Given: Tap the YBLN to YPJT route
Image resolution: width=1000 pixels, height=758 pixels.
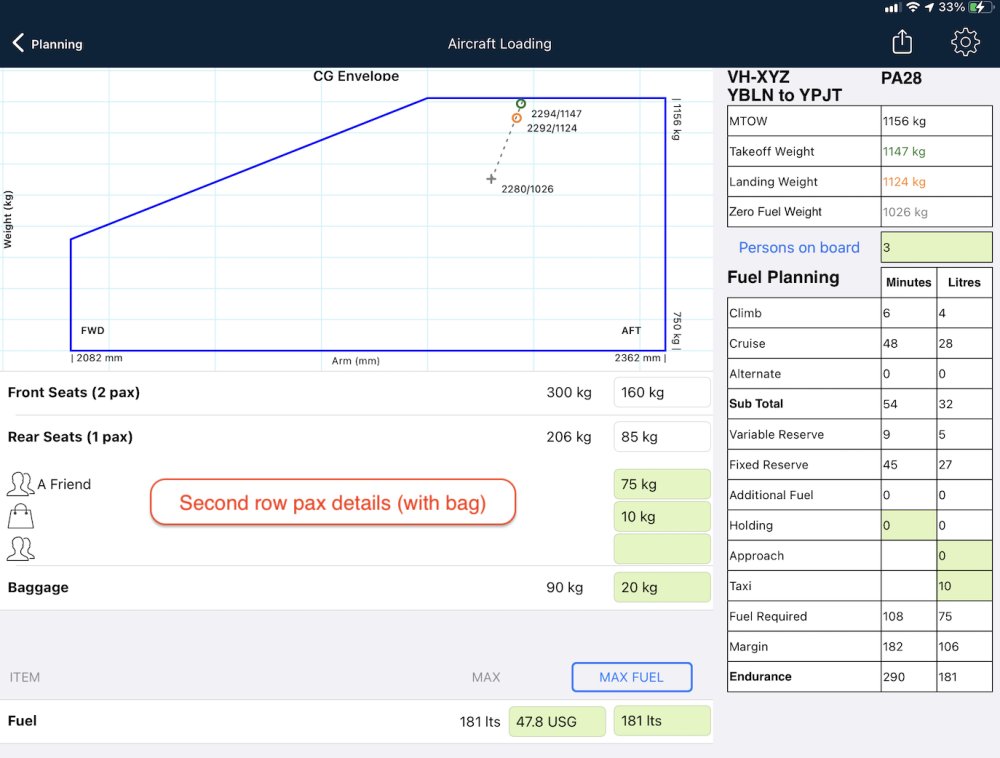Looking at the screenshot, I should 784,95.
